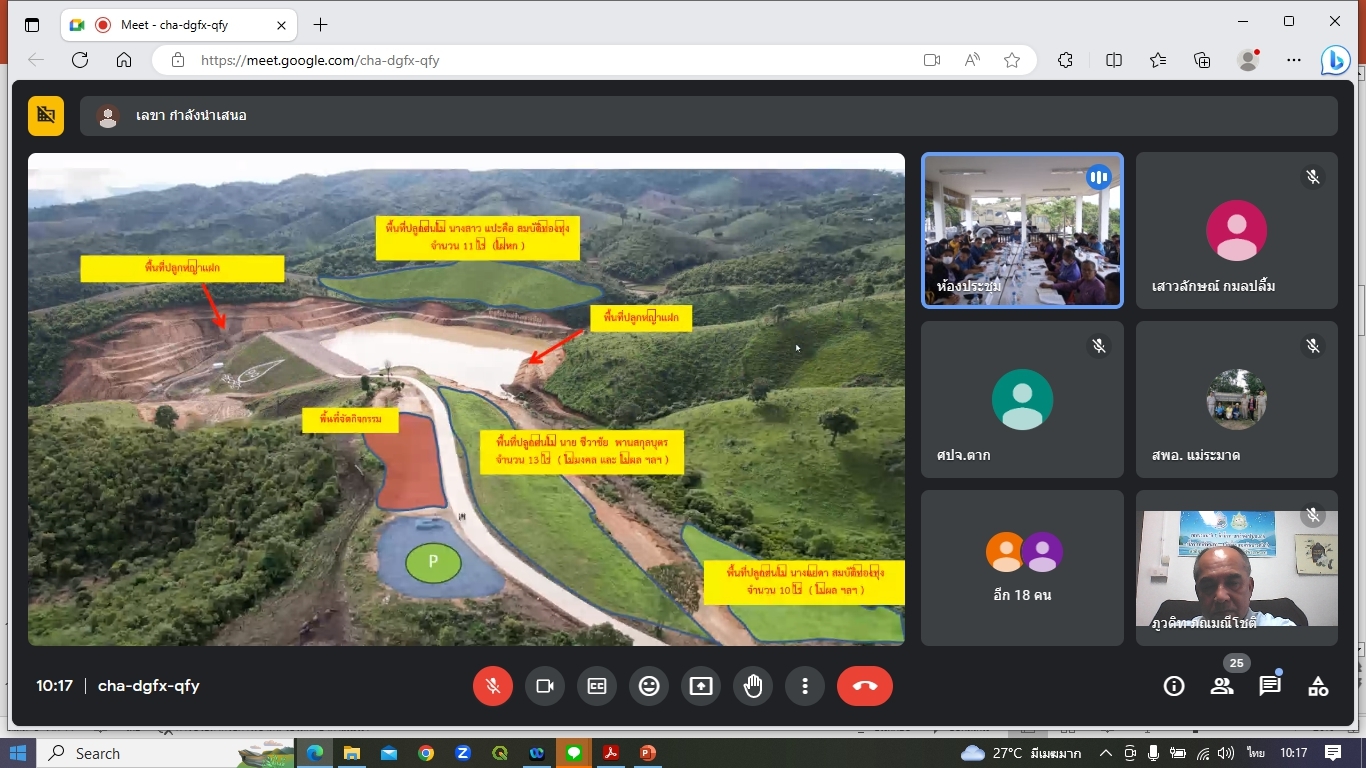This screenshot has width=1366, height=768.
Task: Close the Meet browser tab
Action: click(x=282, y=25)
